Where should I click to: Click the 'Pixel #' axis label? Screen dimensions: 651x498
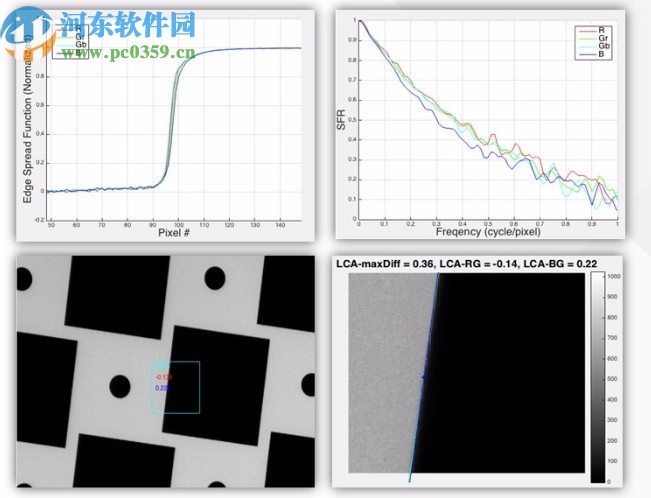174,232
